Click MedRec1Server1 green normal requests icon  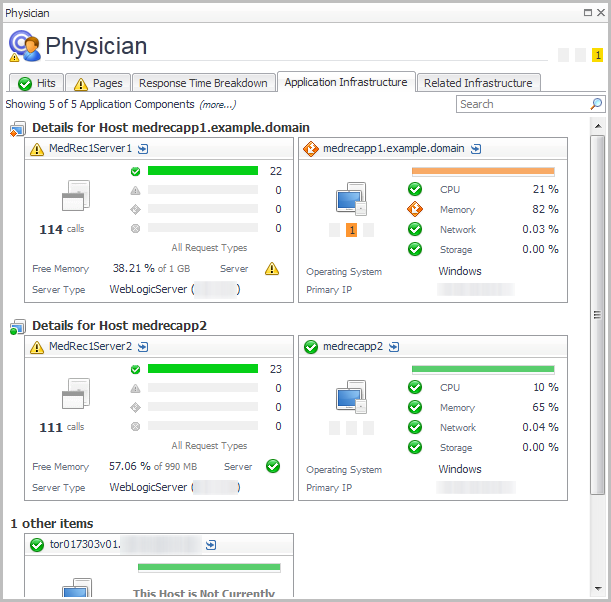(135, 171)
